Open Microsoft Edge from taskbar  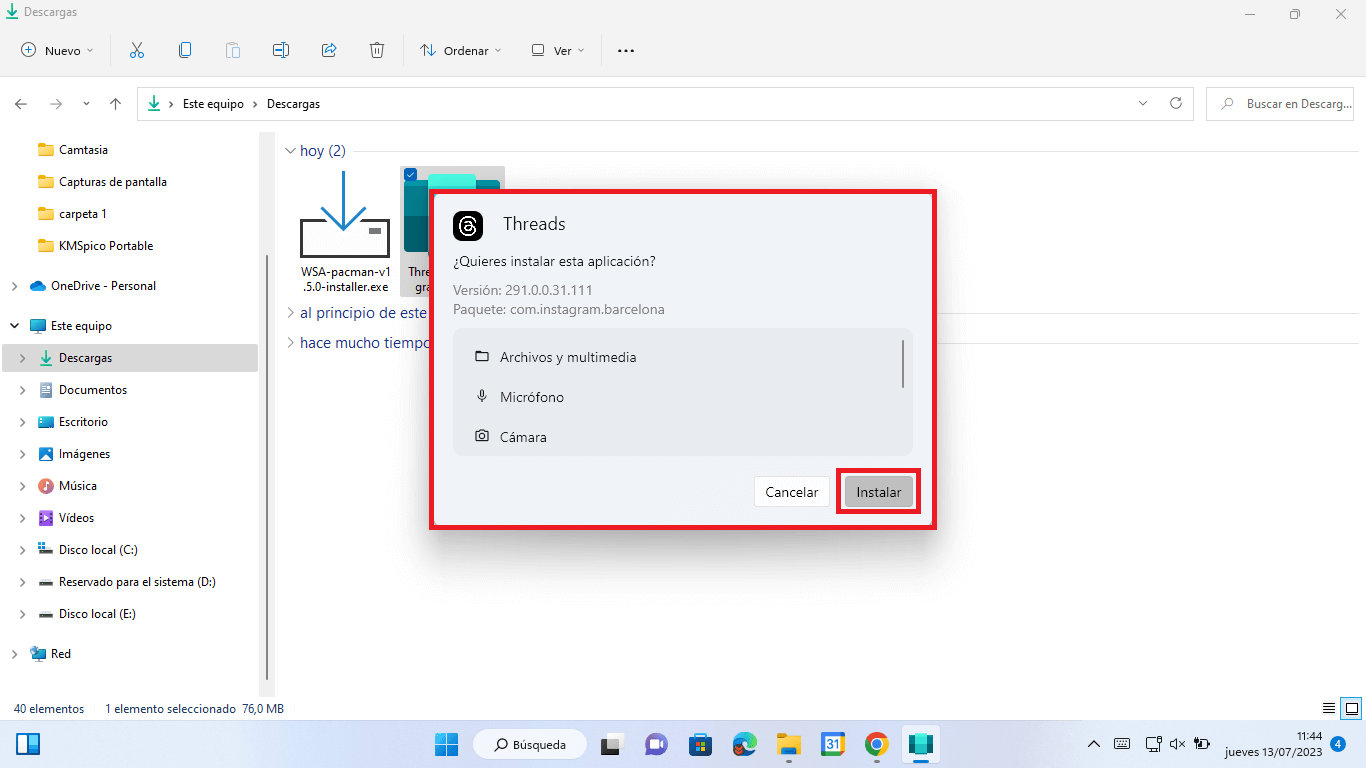pos(744,744)
